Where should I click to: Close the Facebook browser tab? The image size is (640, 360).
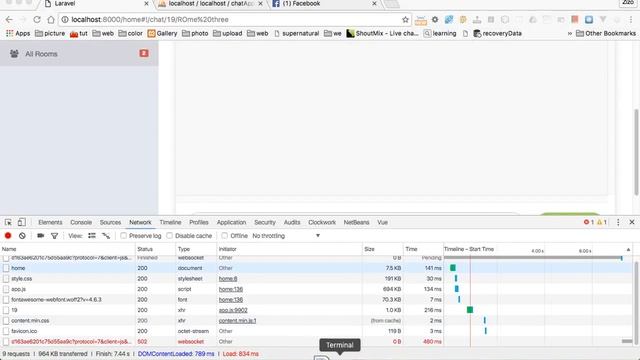(374, 4)
